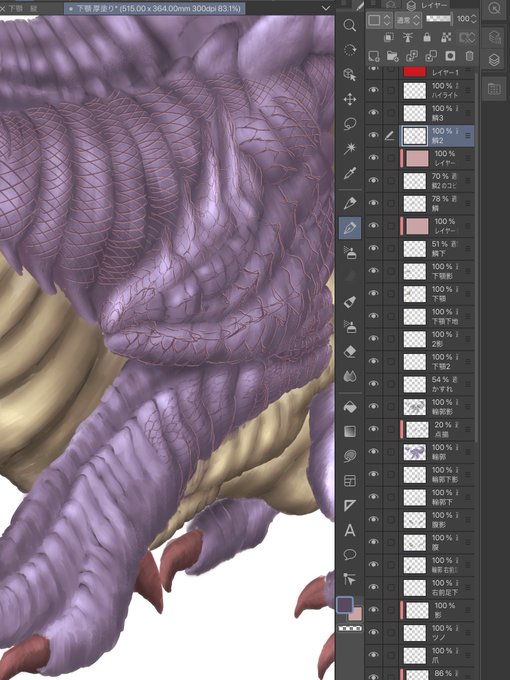Select the Eyedropper tool
510x680 pixels.
(x=350, y=173)
